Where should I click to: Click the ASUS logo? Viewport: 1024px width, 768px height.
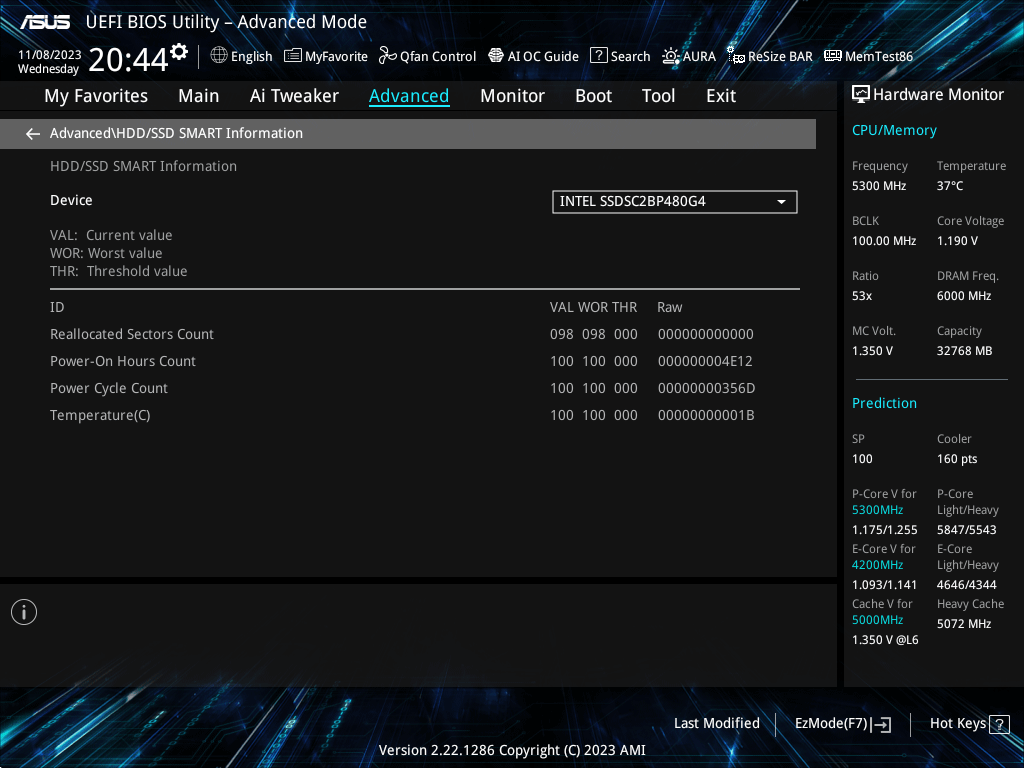[x=45, y=22]
